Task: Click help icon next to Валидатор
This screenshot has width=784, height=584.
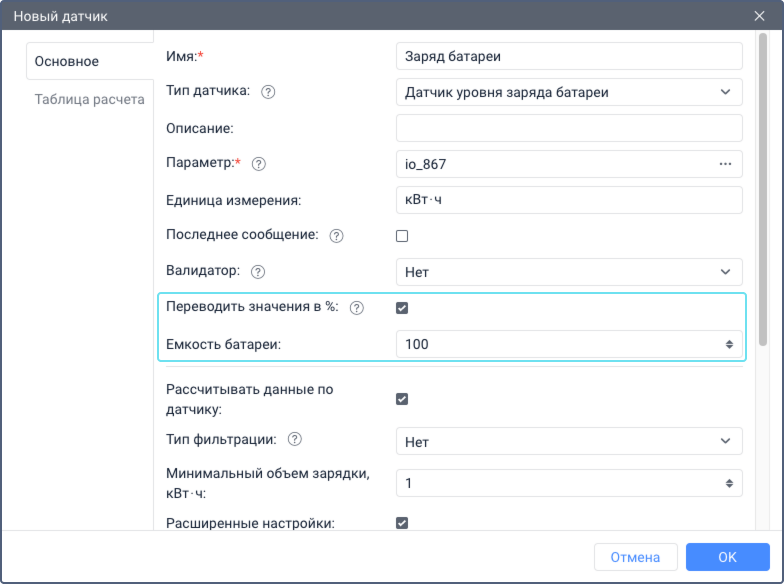Action: tap(258, 271)
